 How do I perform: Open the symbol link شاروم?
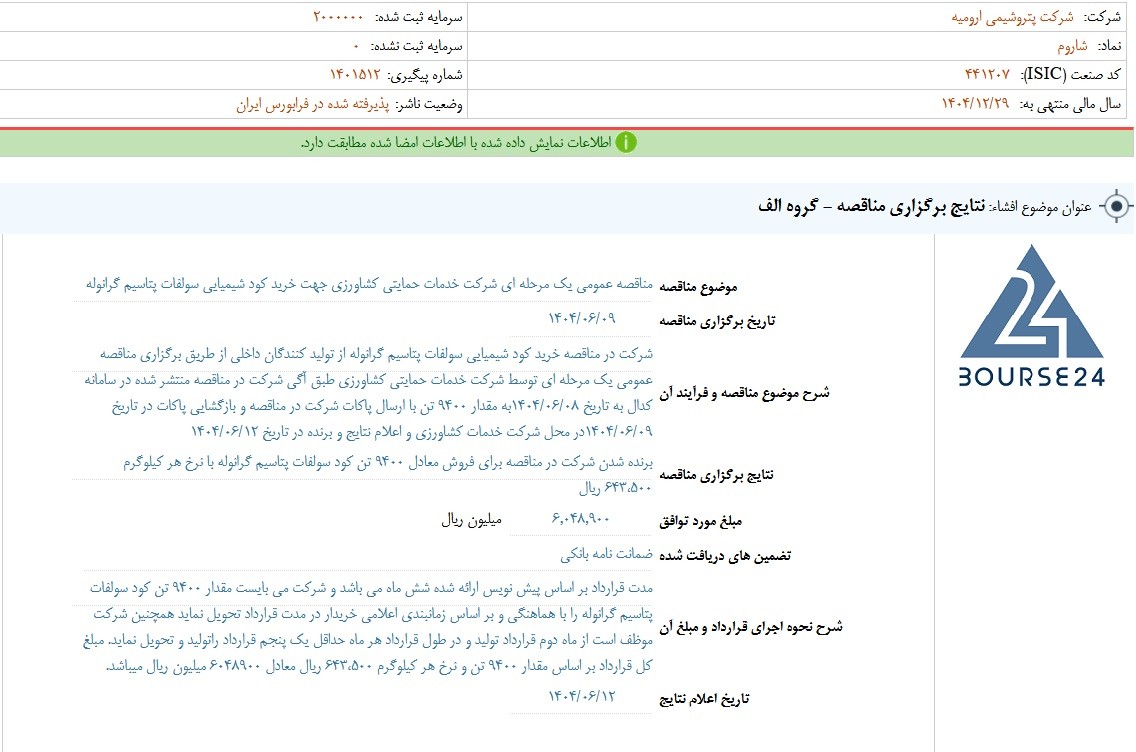coord(1072,46)
